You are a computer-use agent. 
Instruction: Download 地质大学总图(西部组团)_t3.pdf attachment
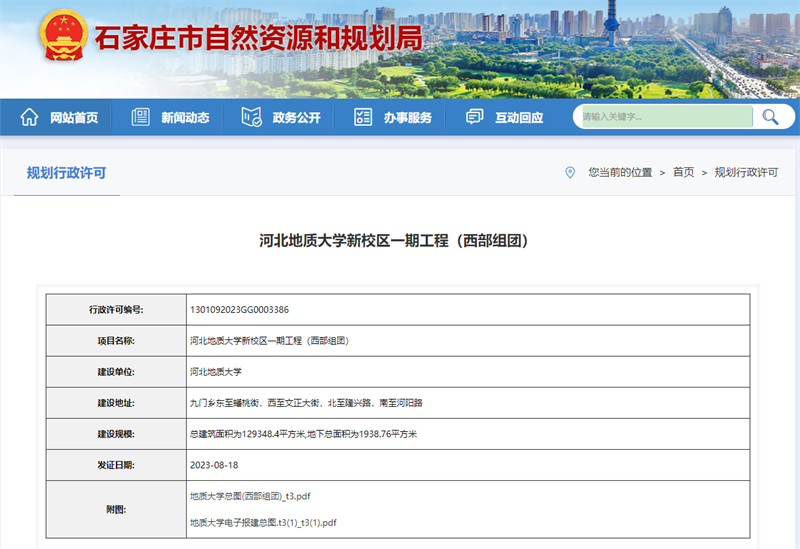tap(250, 496)
